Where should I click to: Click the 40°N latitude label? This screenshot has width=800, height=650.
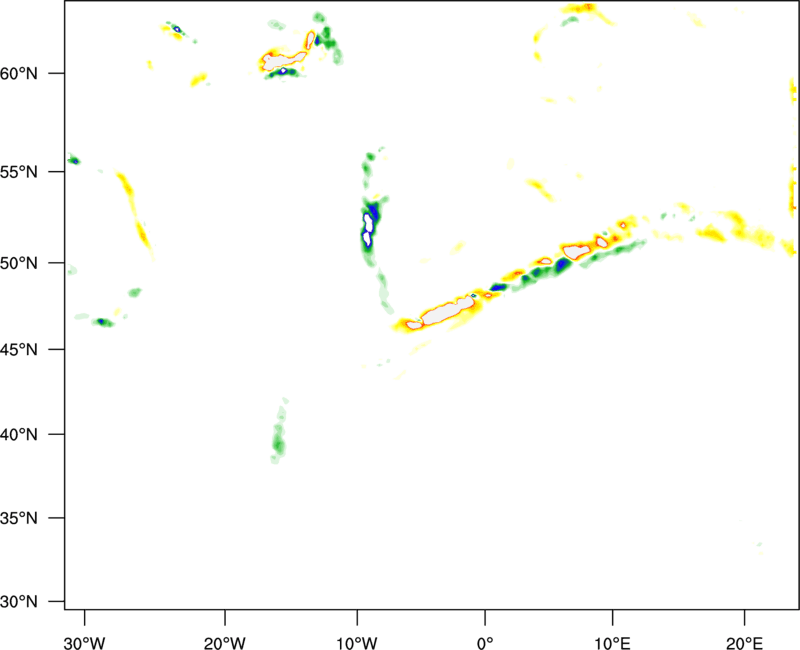click(x=19, y=435)
